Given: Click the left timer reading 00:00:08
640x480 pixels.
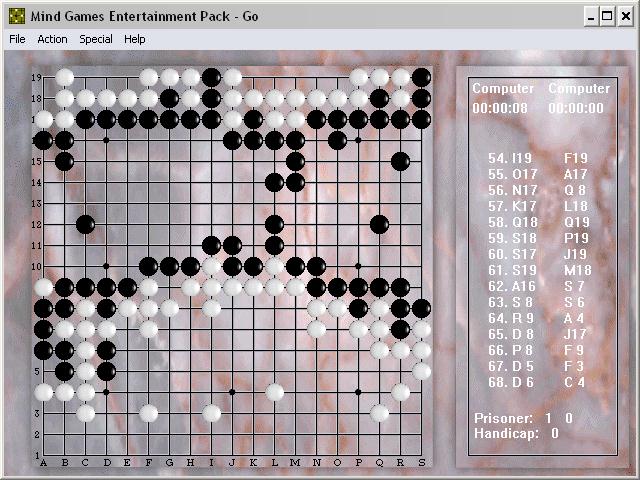Looking at the screenshot, I should (x=500, y=108).
